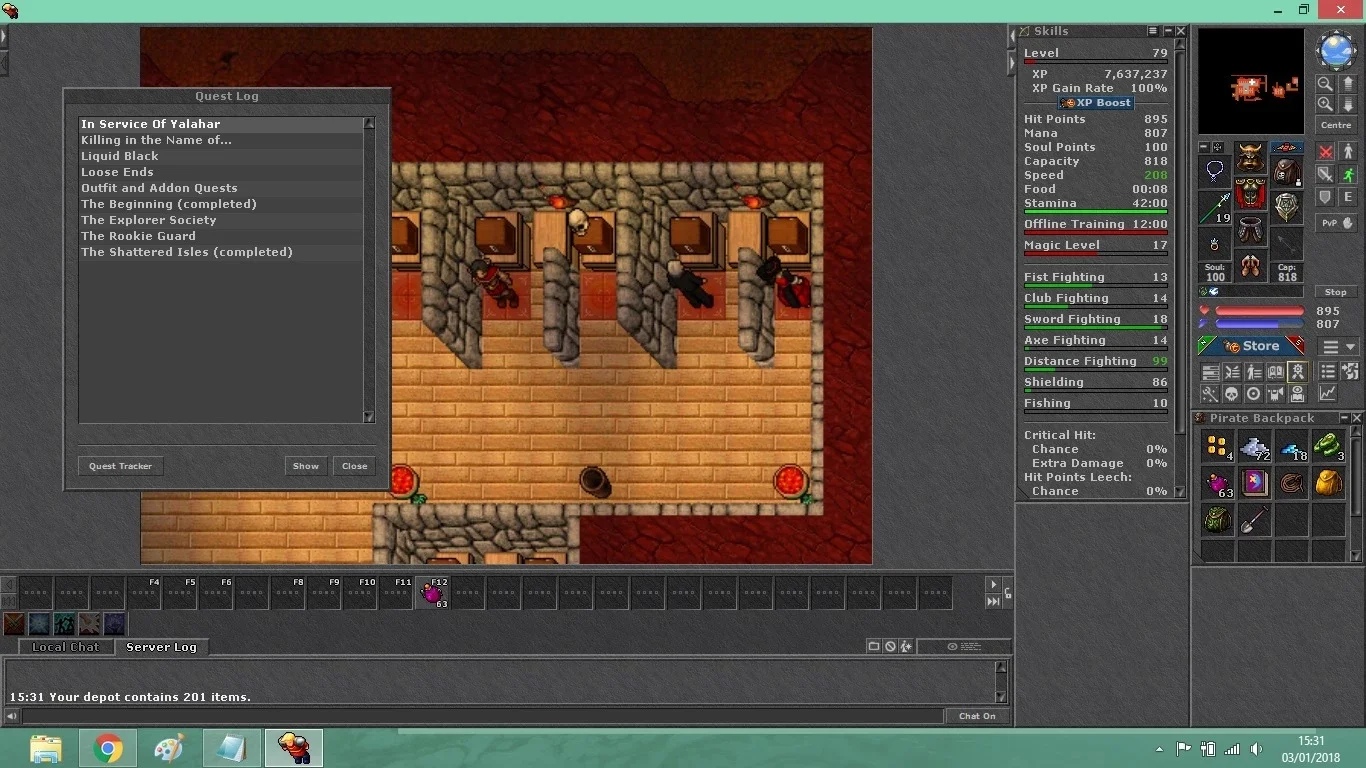The width and height of the screenshot is (1366, 768).
Task: Open the Battle list icon
Action: [x=1232, y=372]
